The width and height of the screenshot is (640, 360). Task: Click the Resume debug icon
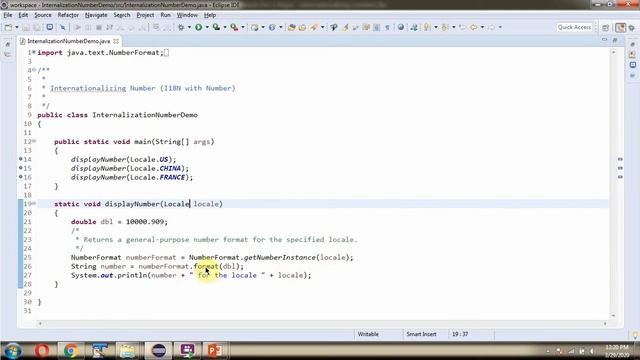pos(78,27)
